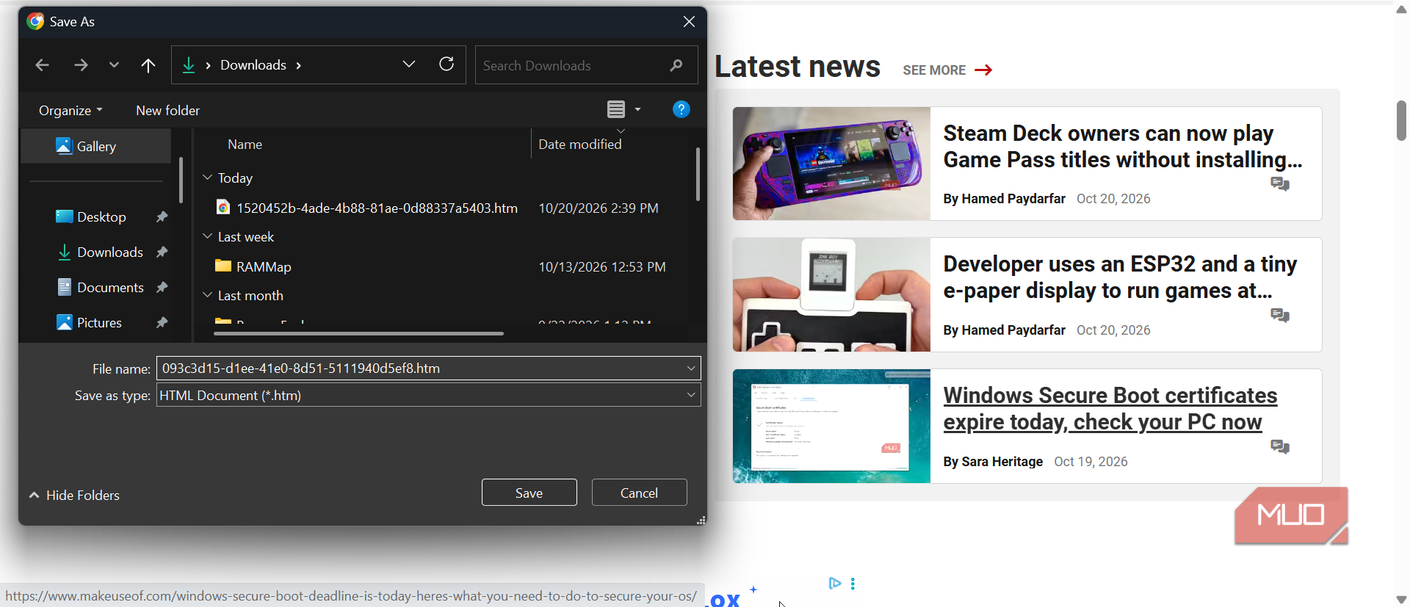Open the recent locations dropdown chevron
The height and width of the screenshot is (607, 1410).
(x=114, y=65)
